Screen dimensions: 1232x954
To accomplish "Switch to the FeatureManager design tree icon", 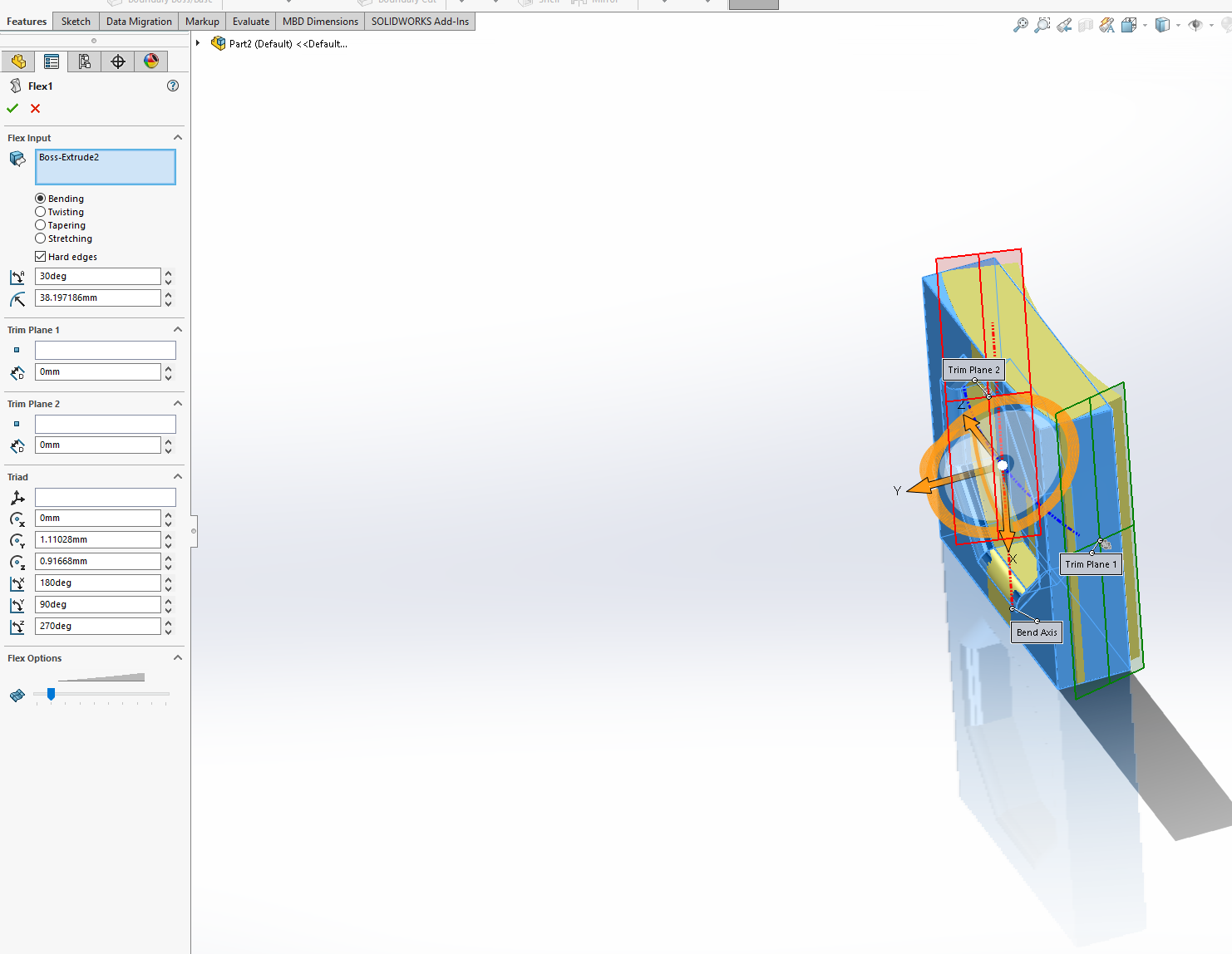I will click(x=18, y=61).
